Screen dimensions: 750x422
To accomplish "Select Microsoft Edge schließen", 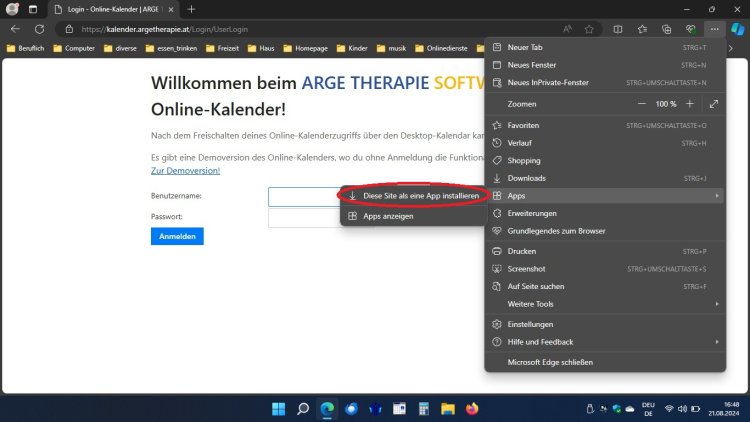I will (605, 362).
